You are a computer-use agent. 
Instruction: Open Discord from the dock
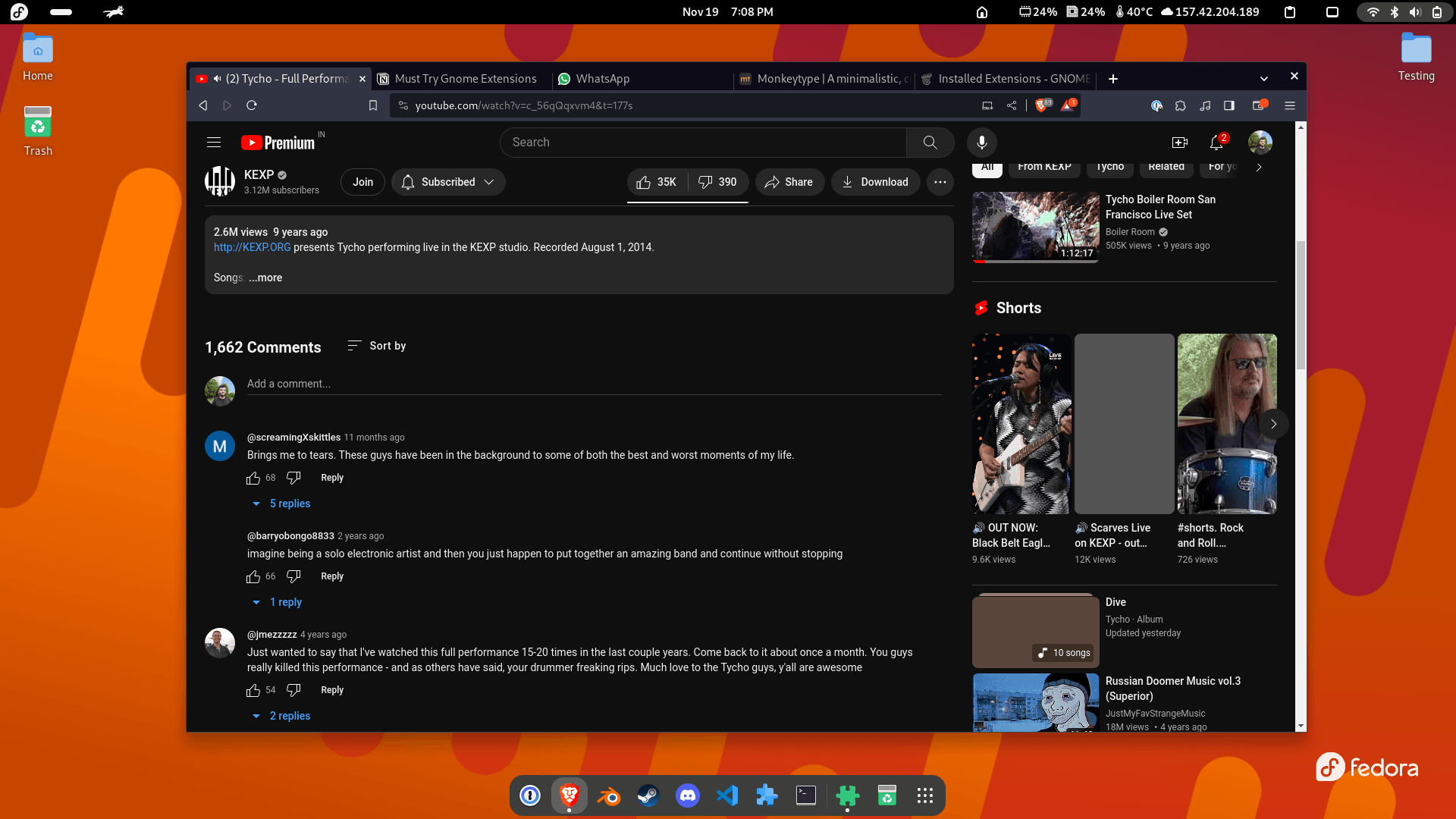click(x=688, y=795)
